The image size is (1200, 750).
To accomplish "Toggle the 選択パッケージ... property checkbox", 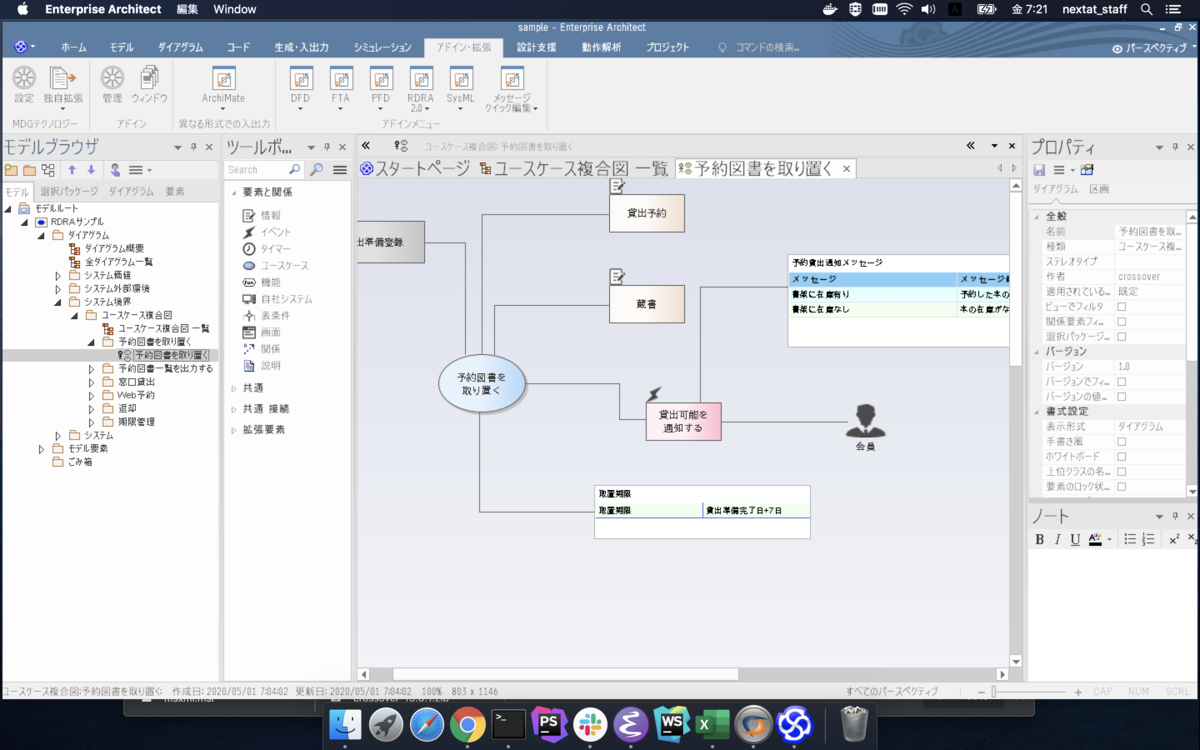I will pos(1121,337).
